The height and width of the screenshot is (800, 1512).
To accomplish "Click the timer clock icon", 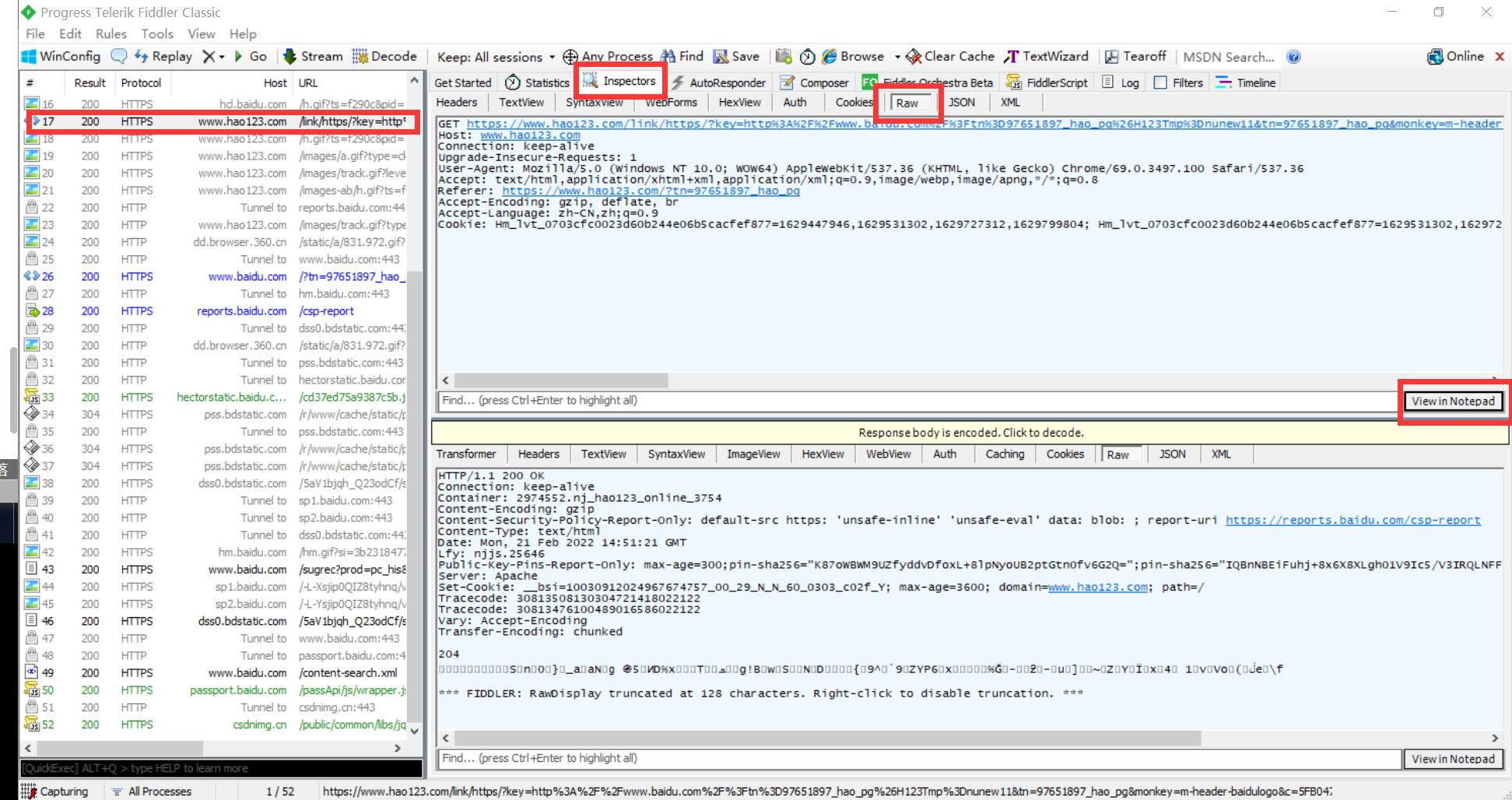I will coord(808,57).
